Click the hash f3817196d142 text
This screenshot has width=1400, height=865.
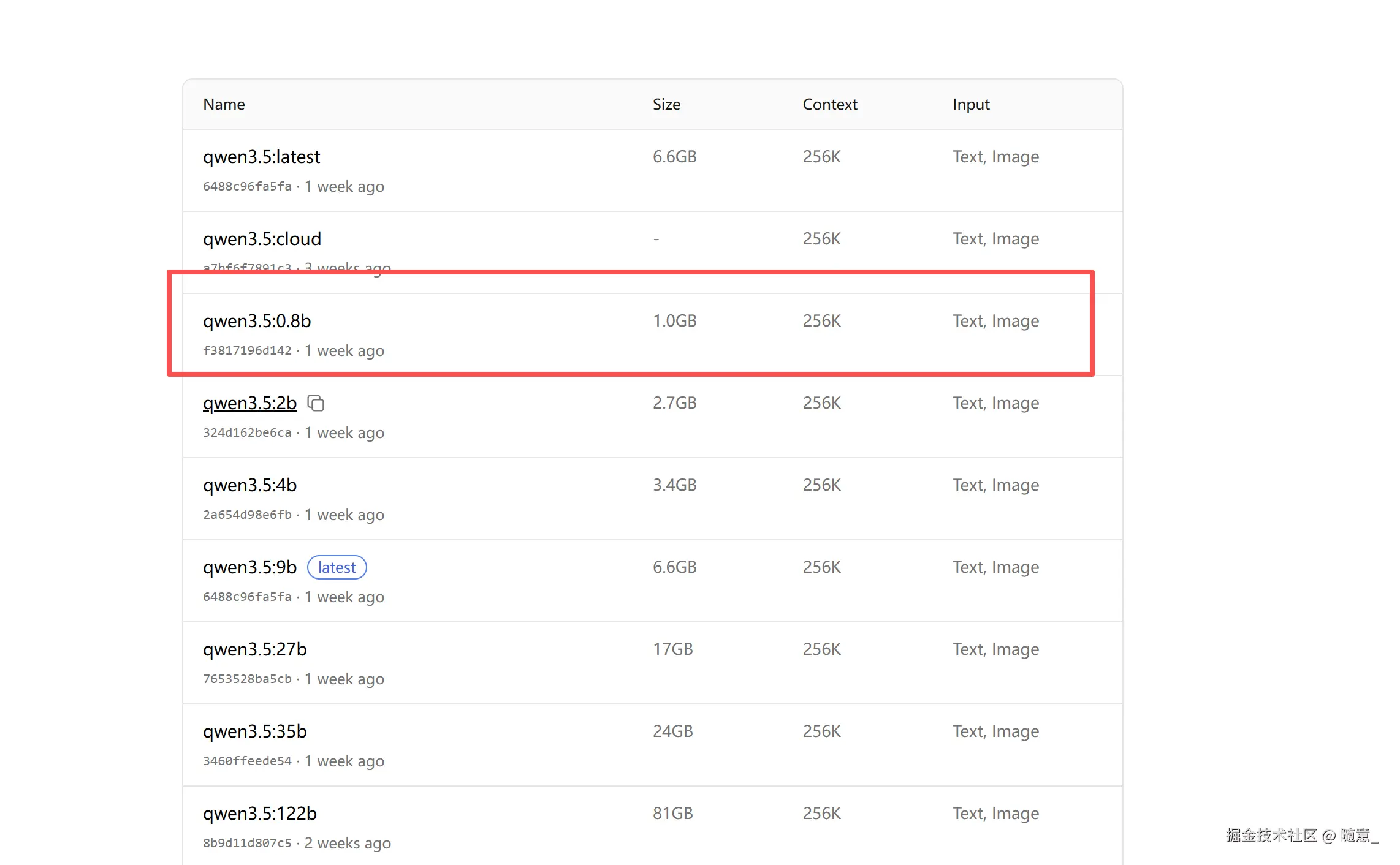pyautogui.click(x=247, y=350)
